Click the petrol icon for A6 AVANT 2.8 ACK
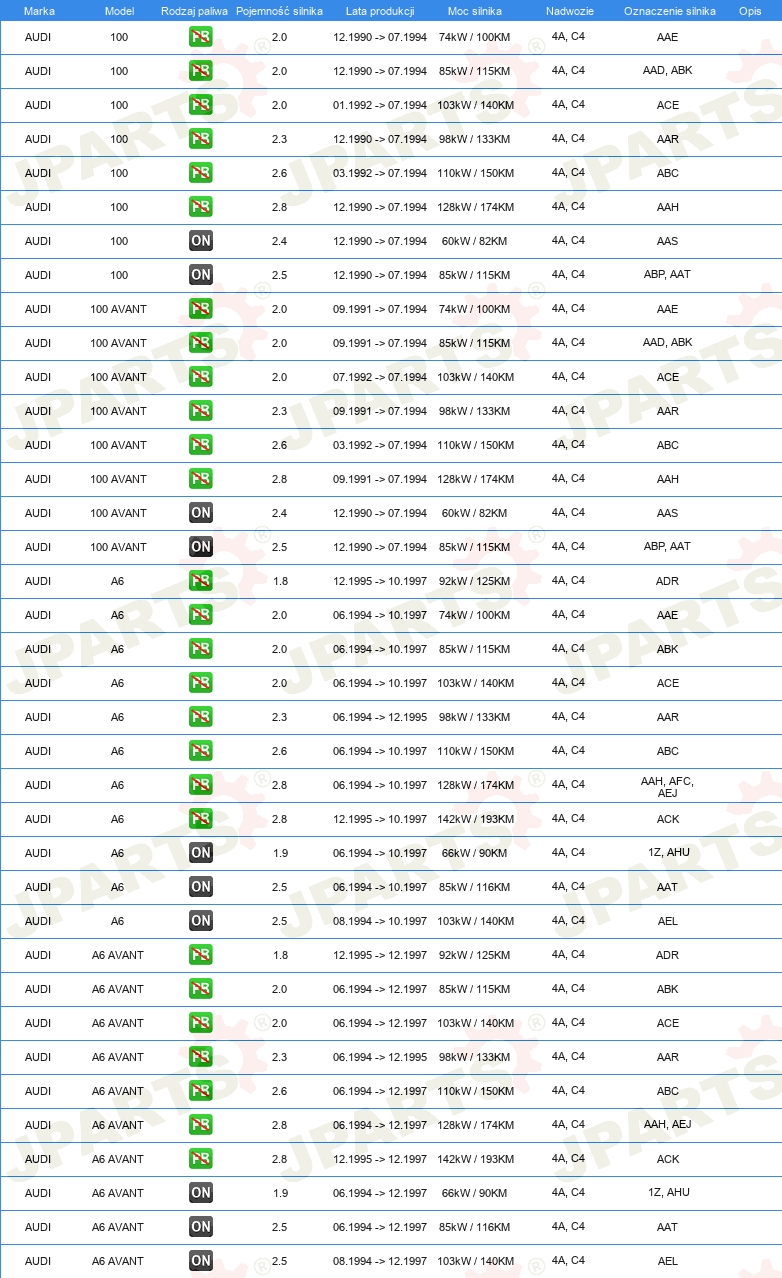 pyautogui.click(x=201, y=1159)
